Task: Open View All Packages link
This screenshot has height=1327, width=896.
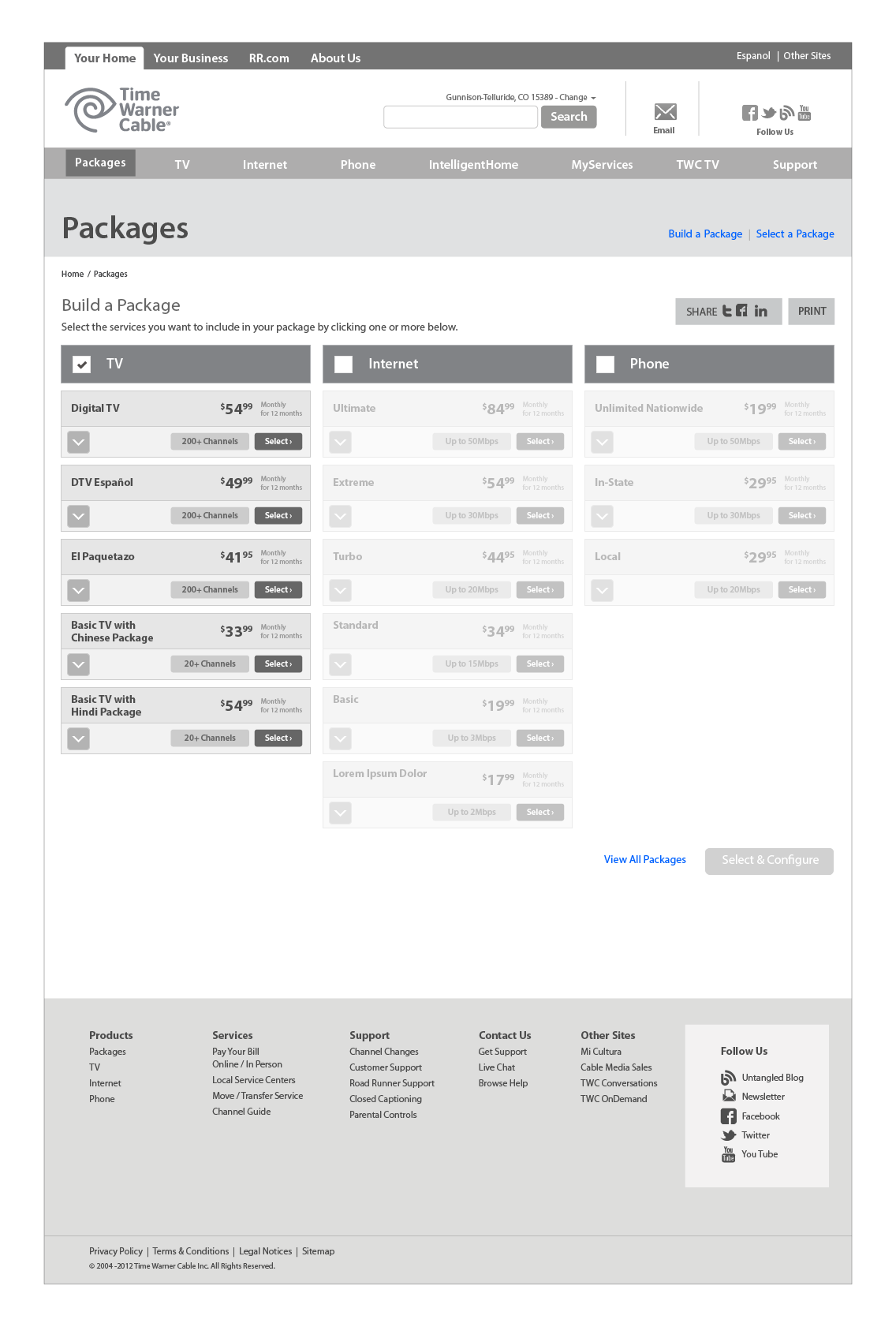Action: (644, 859)
